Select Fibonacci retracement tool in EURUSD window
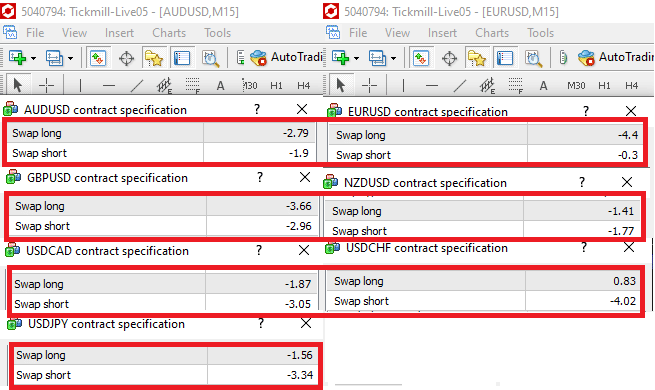The image size is (655, 390). coord(515,86)
